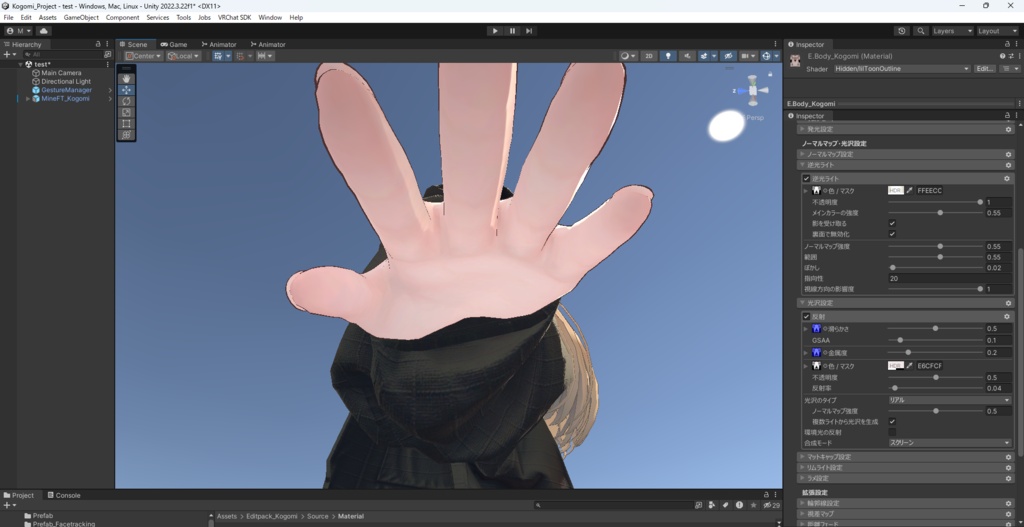
Task: Pick color with 逆光ライト eyedropper
Action: coord(909,191)
